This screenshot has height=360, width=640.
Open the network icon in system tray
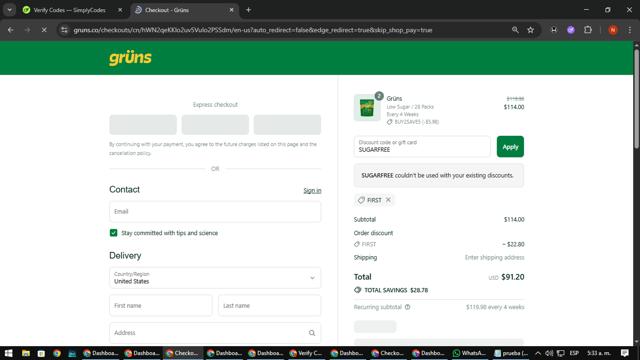[x=561, y=353]
